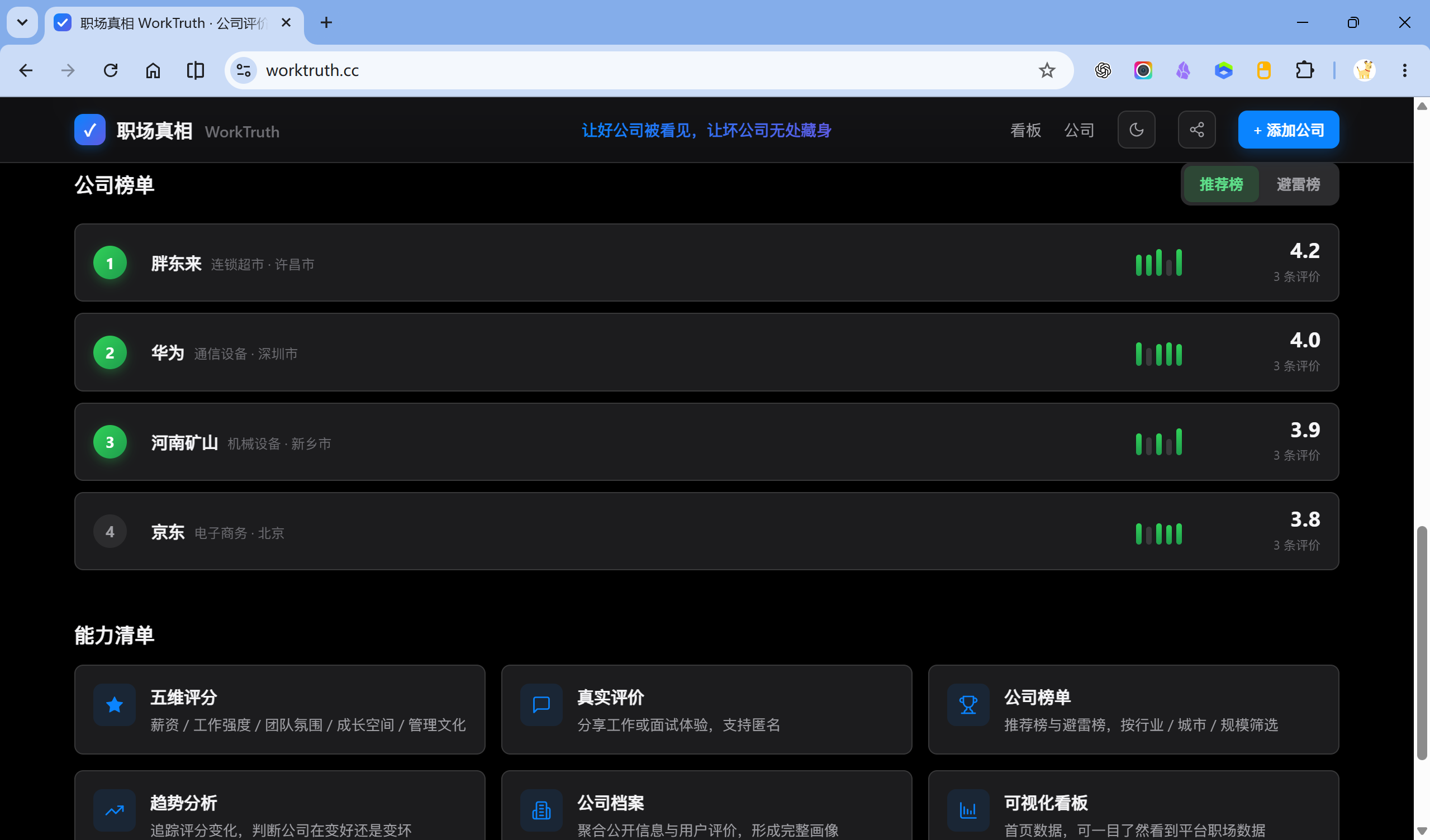Click the rating bars chart for 华为

tap(1158, 354)
